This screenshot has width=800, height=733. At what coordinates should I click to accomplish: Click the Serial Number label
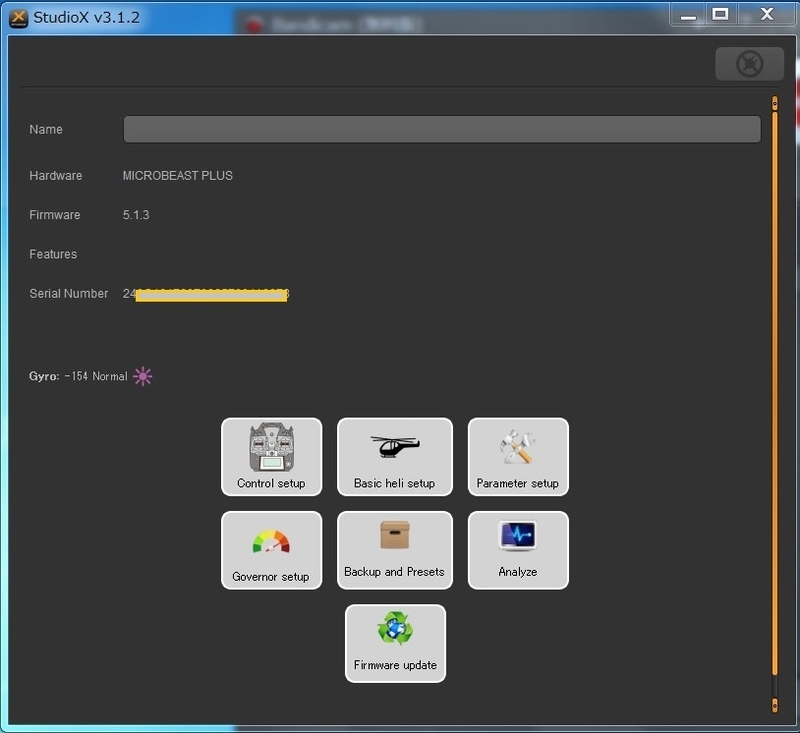tap(68, 293)
